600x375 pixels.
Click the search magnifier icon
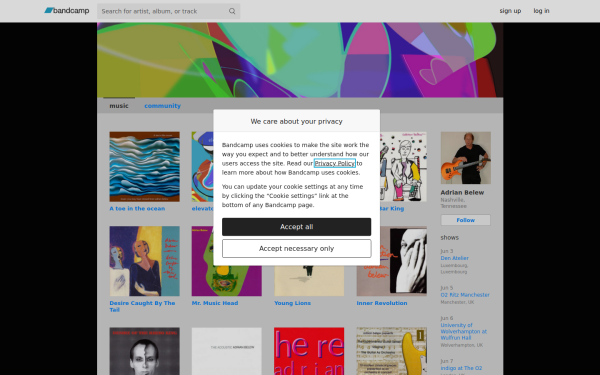[232, 11]
